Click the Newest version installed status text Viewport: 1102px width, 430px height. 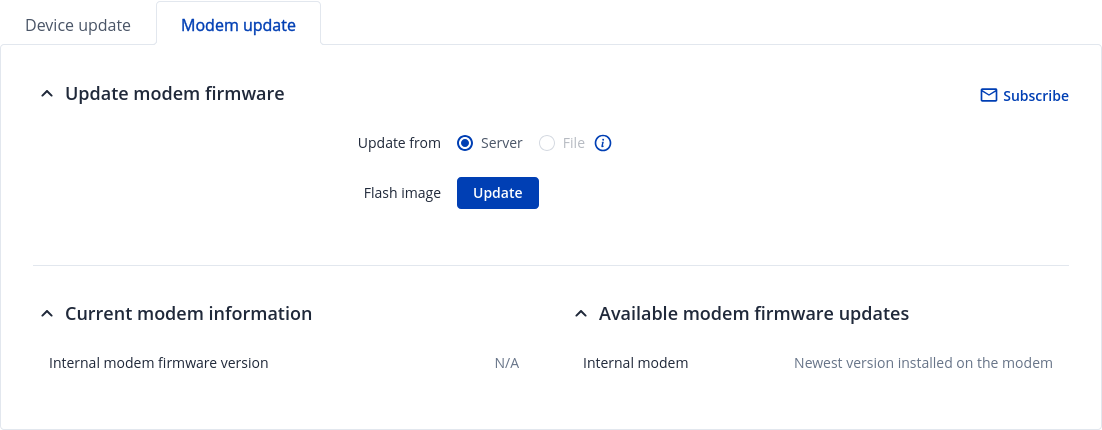922,363
